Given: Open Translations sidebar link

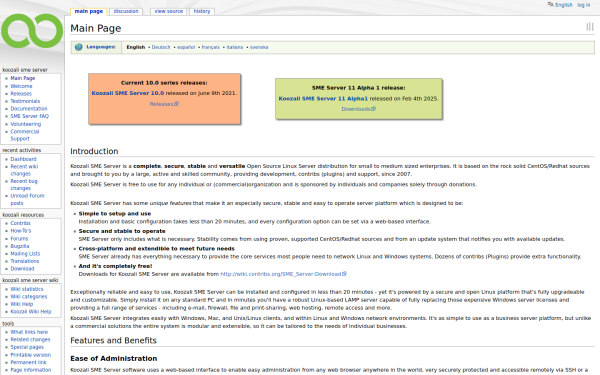Looking at the screenshot, I should [24, 261].
